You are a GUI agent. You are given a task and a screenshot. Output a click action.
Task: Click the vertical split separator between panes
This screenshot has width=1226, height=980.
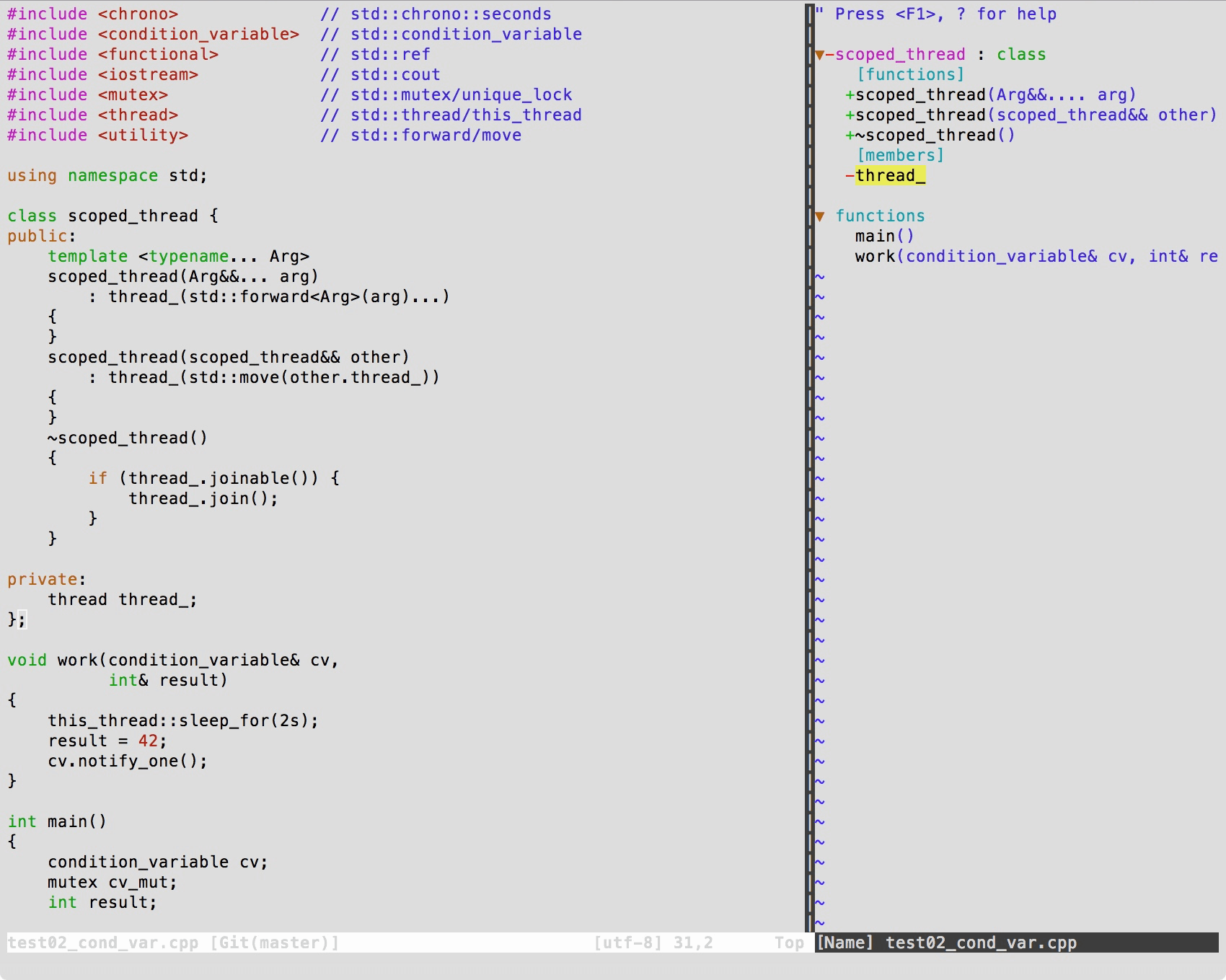pyautogui.click(x=809, y=469)
